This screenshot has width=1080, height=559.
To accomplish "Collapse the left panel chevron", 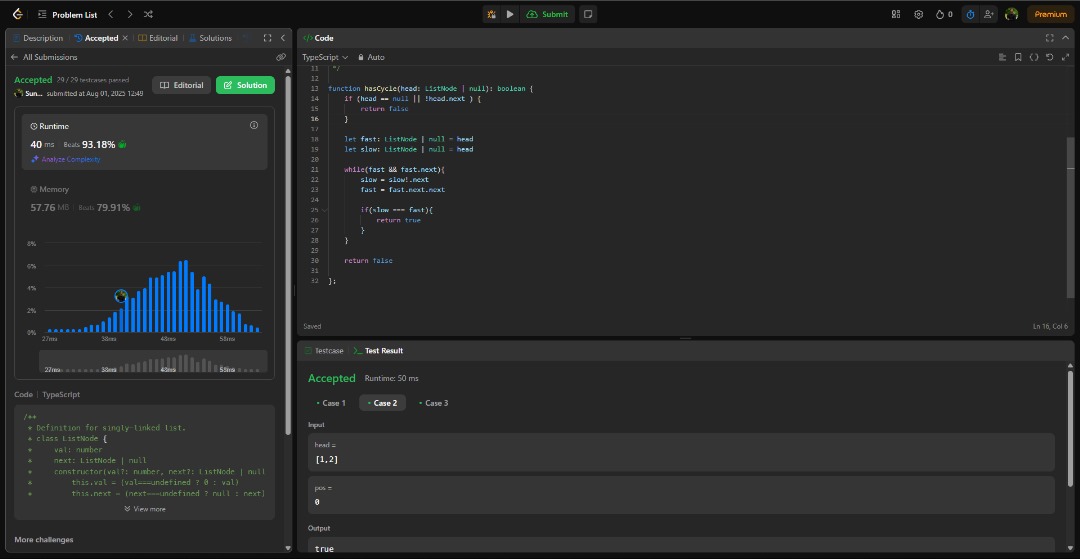I will pos(282,38).
